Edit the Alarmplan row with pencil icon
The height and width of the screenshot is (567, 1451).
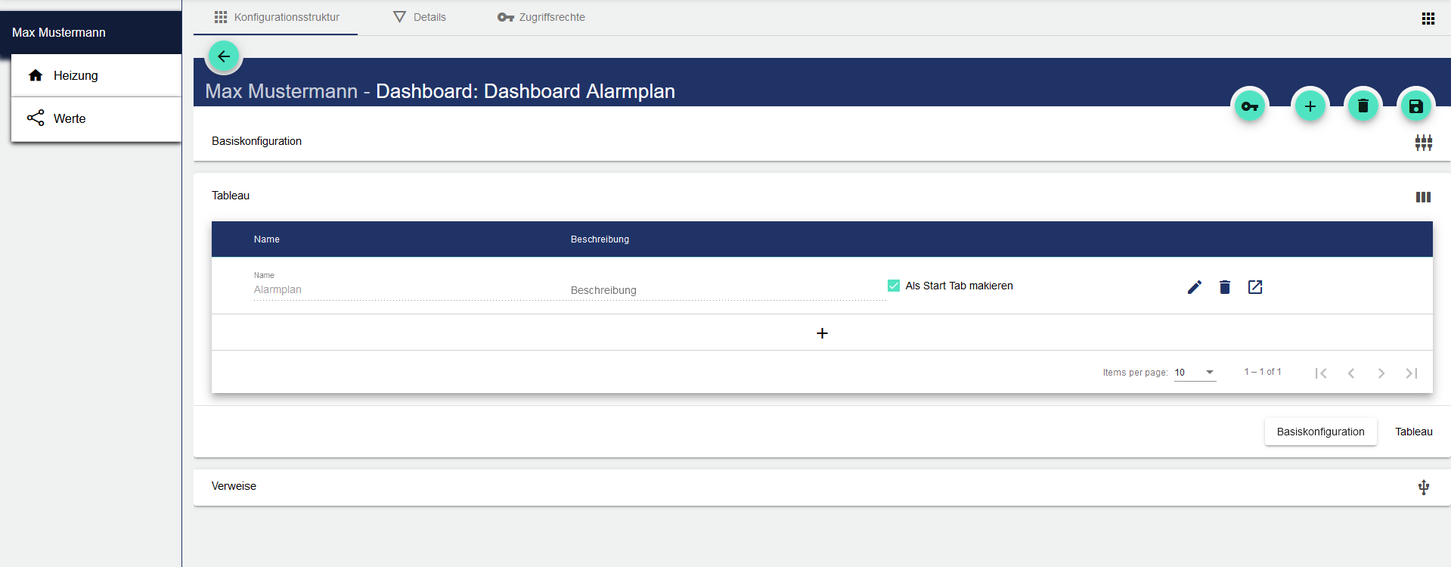point(1194,287)
